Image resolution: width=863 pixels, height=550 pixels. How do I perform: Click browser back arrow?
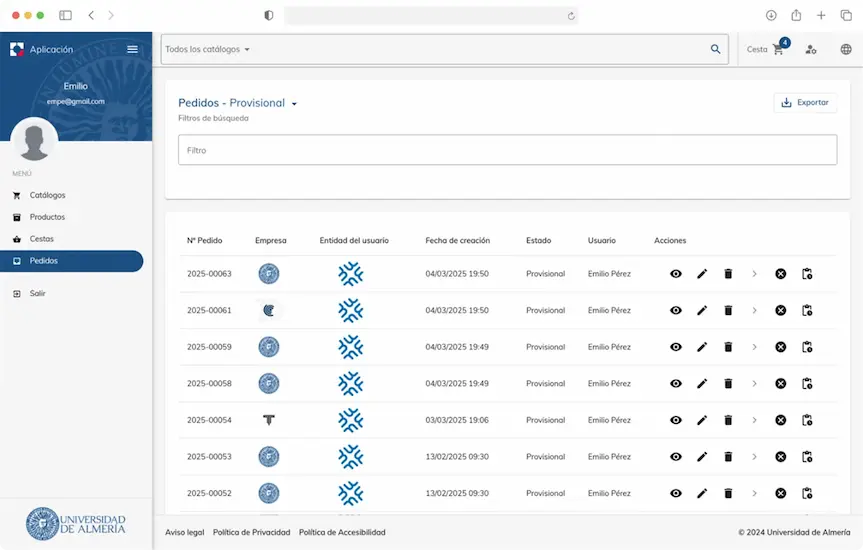coord(91,15)
